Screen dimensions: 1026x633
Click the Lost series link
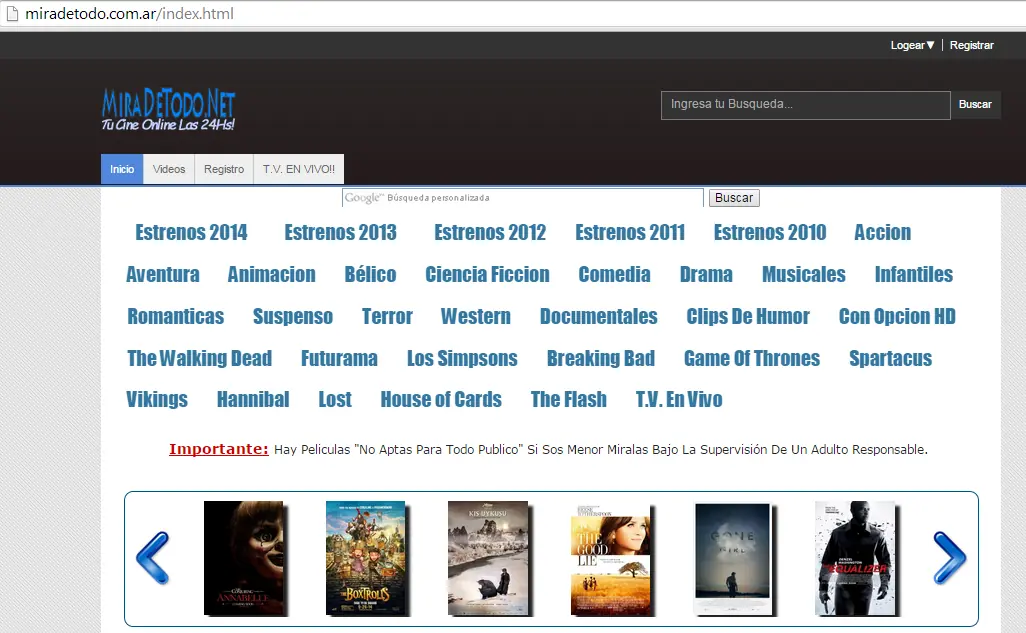click(335, 399)
